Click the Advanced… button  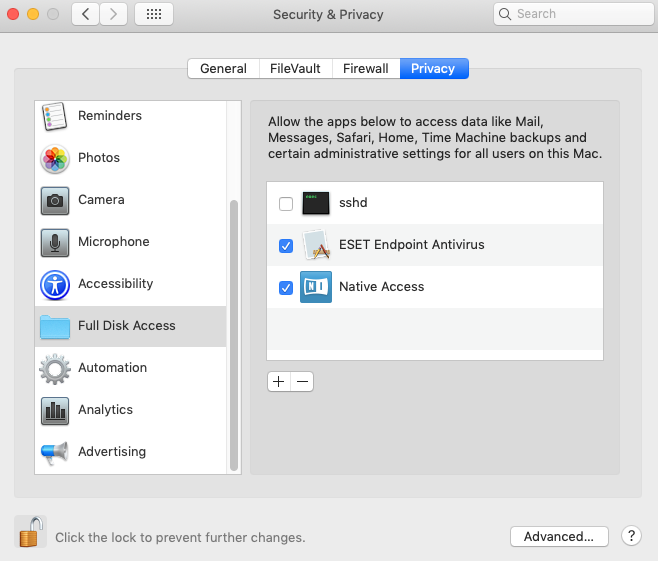tap(558, 537)
